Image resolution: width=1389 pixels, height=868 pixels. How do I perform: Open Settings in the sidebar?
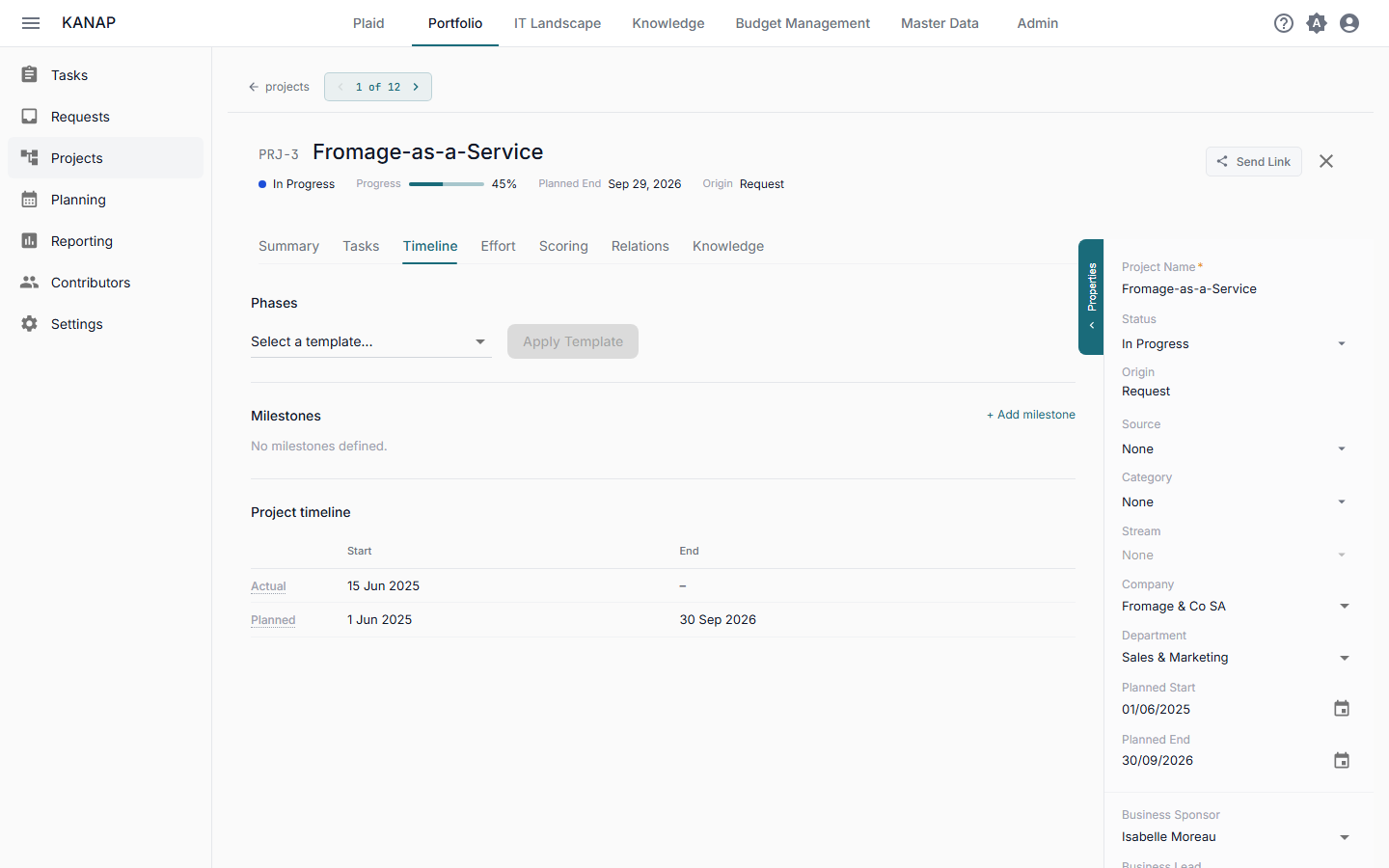pyautogui.click(x=106, y=324)
